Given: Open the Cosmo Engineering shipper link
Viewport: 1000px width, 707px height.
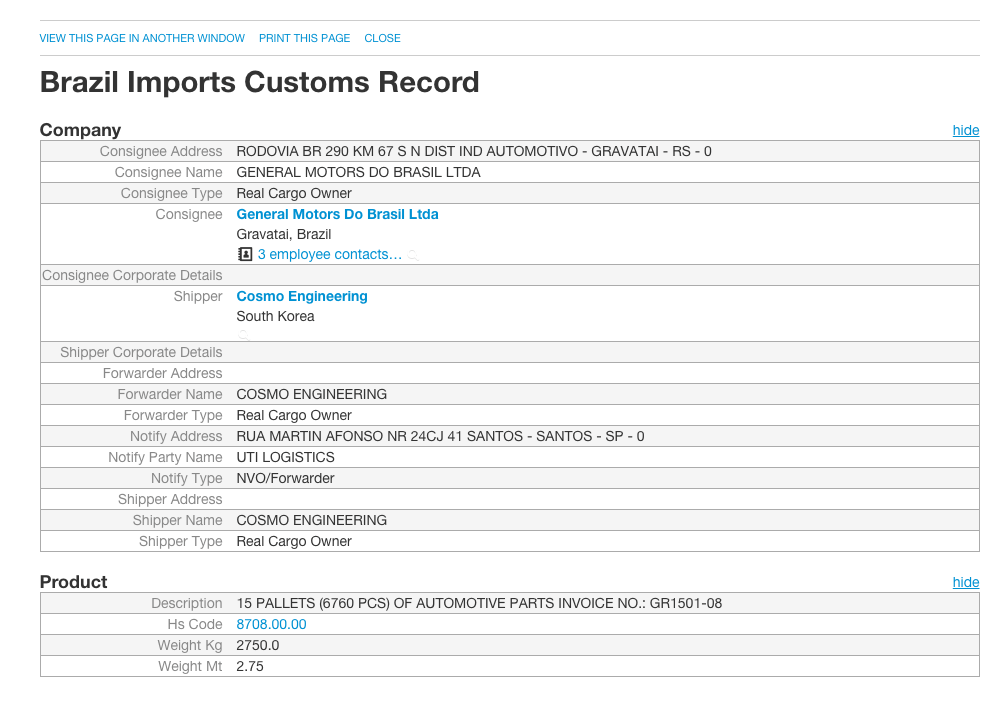Looking at the screenshot, I should 302,296.
